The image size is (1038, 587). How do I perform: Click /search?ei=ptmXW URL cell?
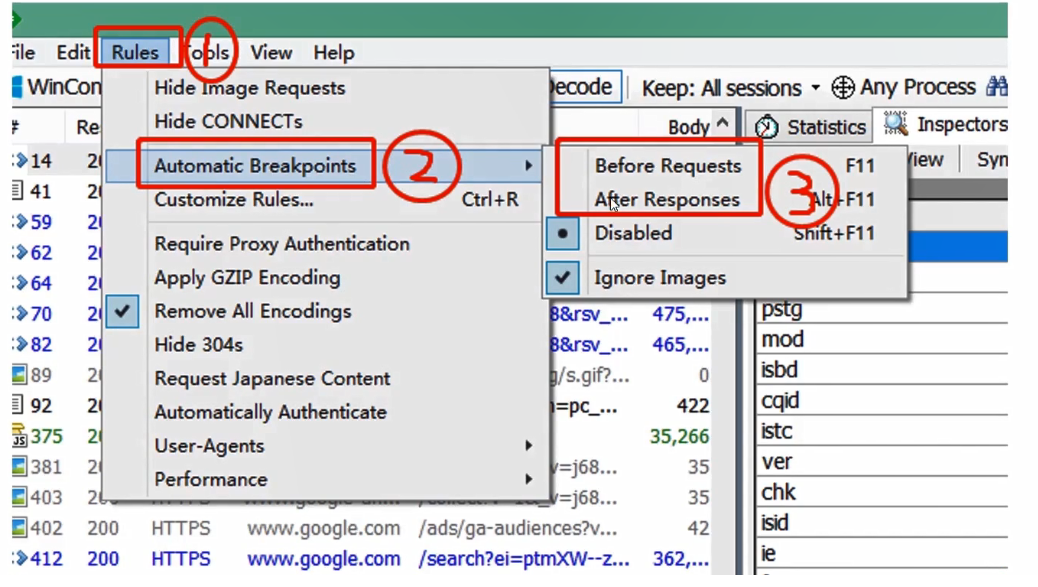pos(524,559)
